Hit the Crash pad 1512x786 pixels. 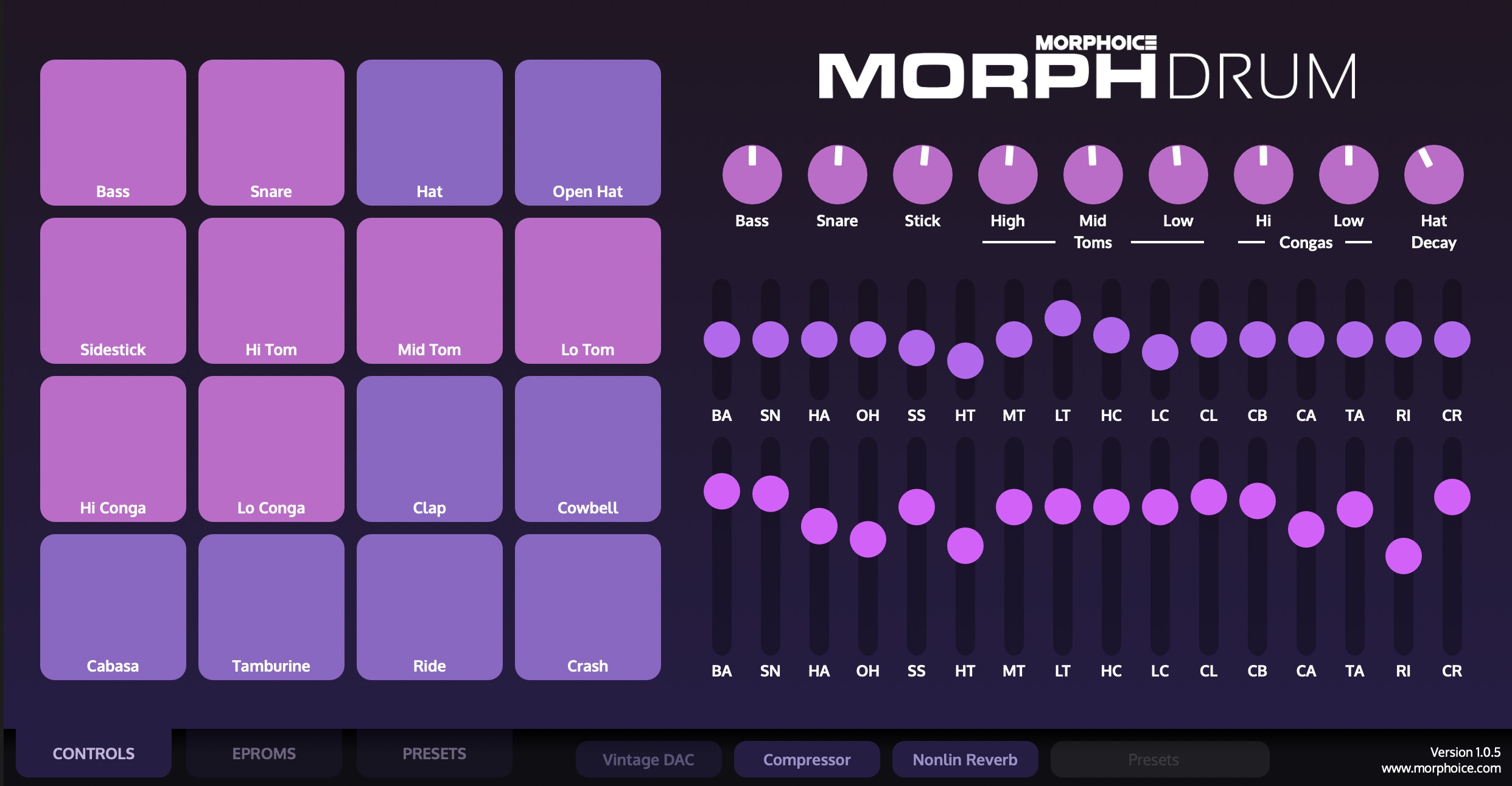[587, 607]
